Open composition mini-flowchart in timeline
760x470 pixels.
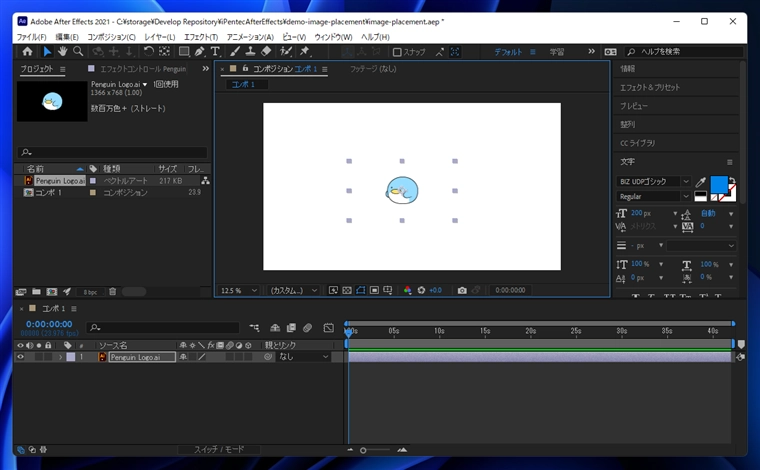(254, 328)
